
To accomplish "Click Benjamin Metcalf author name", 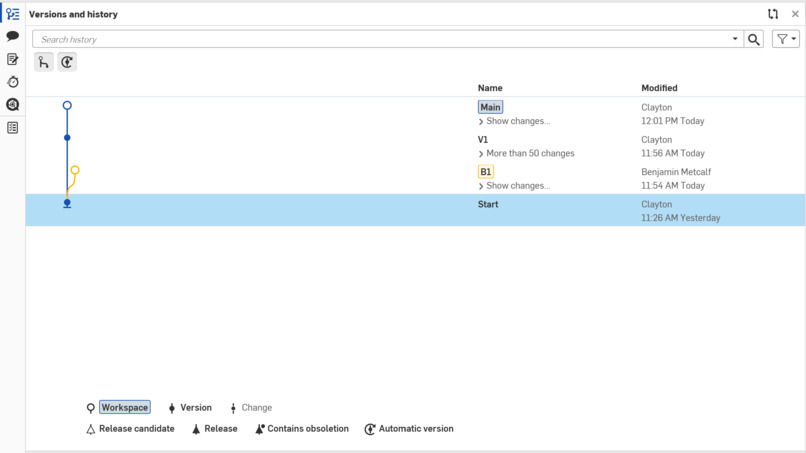I will click(676, 172).
